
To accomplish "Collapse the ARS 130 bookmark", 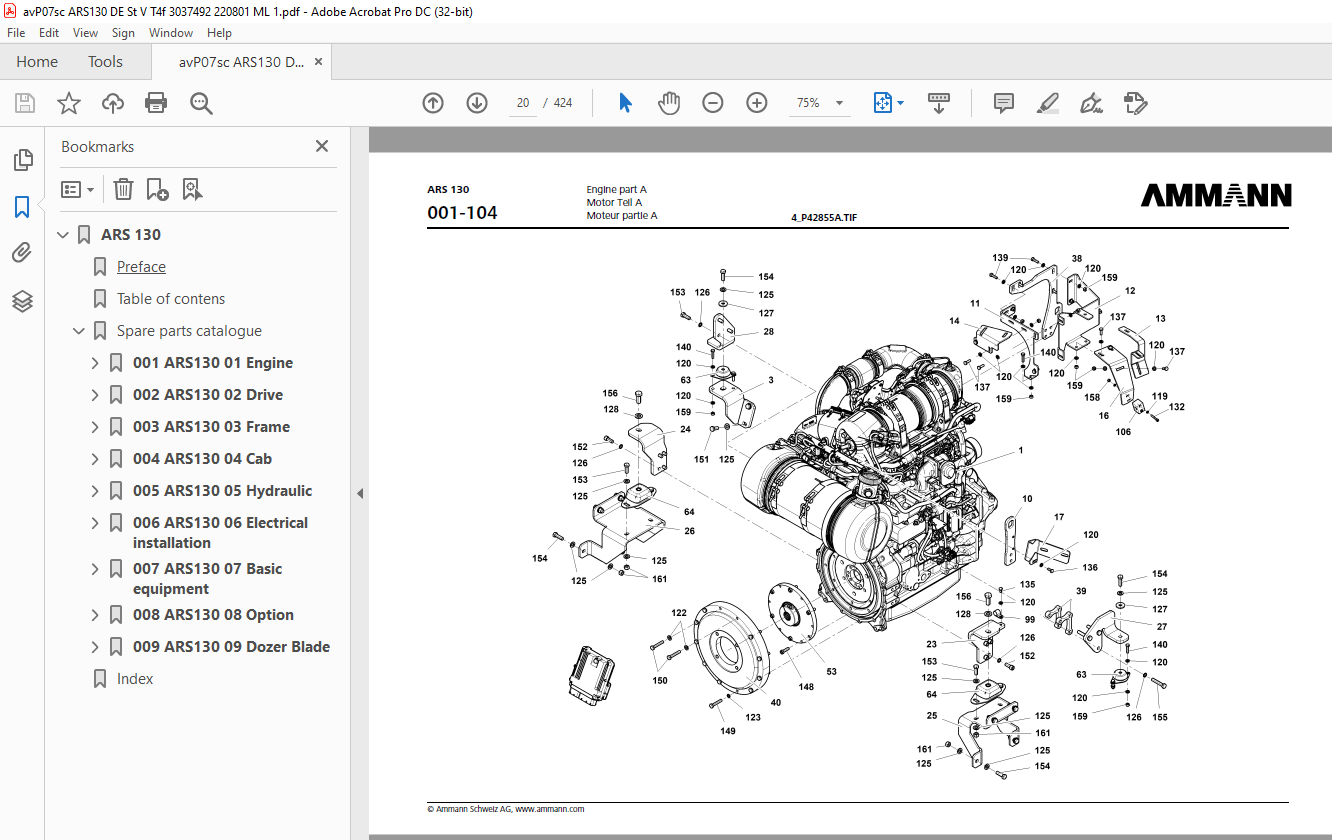I will [x=63, y=235].
